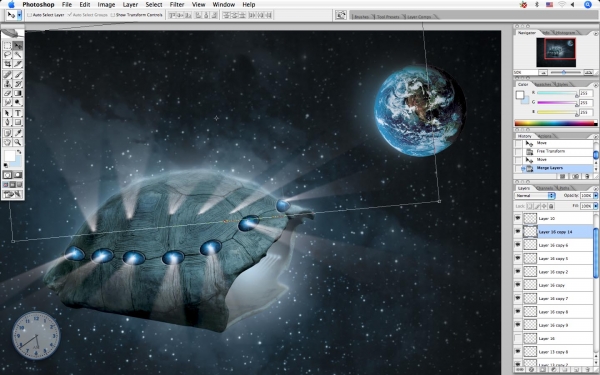Image resolution: width=600 pixels, height=375 pixels.
Task: Switch to the Actions tab
Action: (545, 136)
